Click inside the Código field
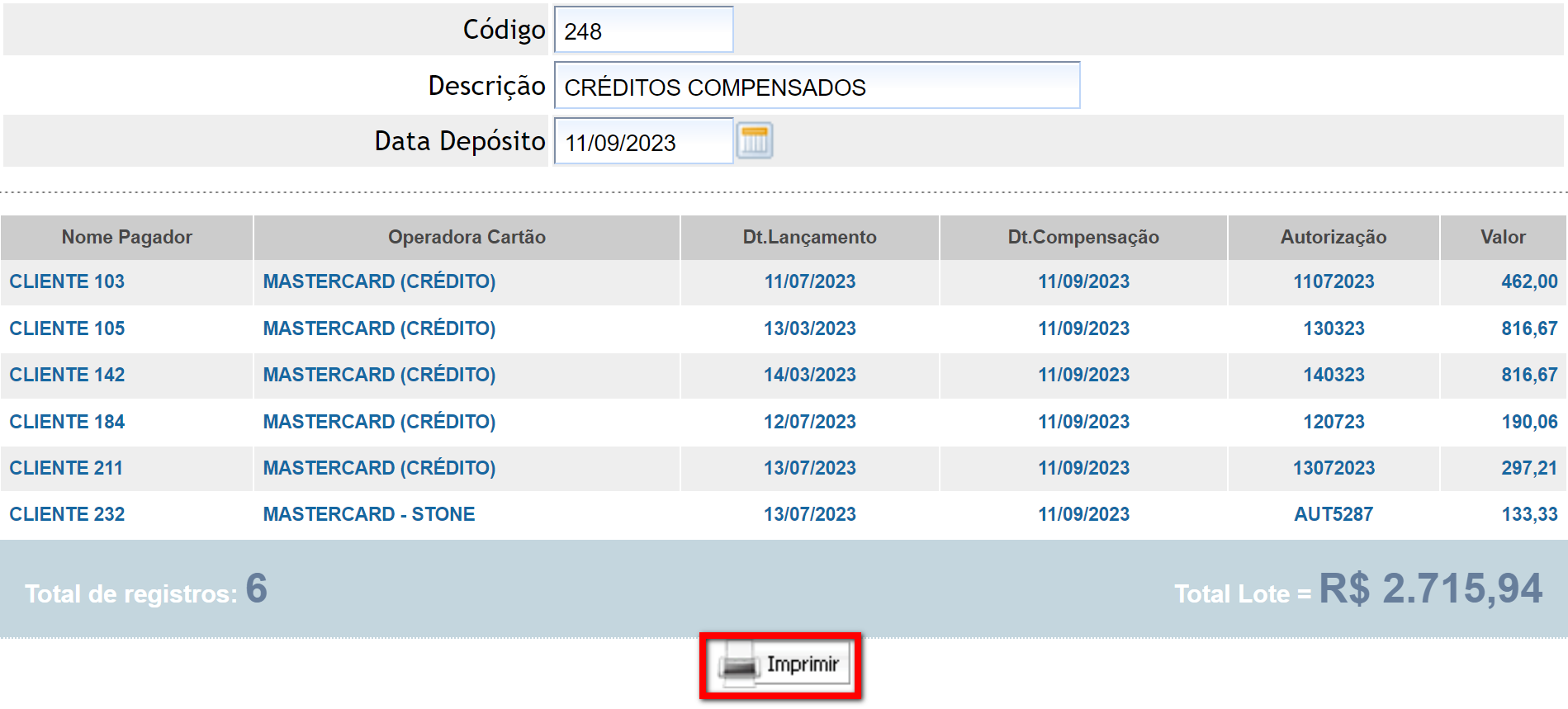The image size is (1568, 709). pyautogui.click(x=643, y=31)
